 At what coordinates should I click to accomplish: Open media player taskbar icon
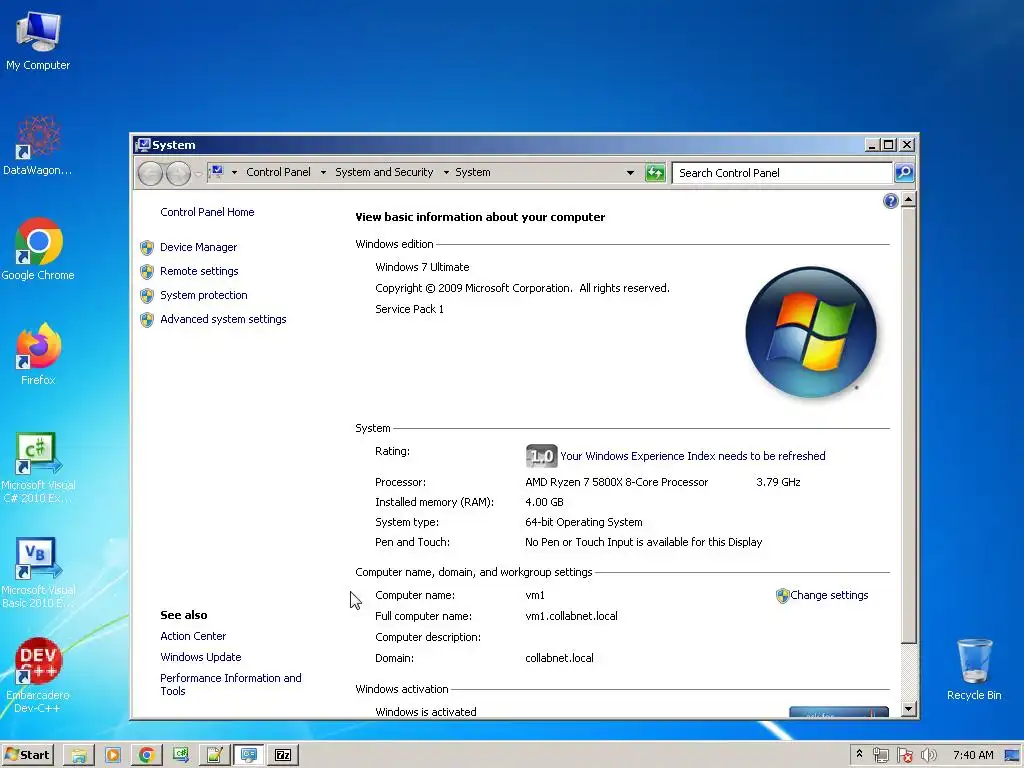(x=113, y=755)
